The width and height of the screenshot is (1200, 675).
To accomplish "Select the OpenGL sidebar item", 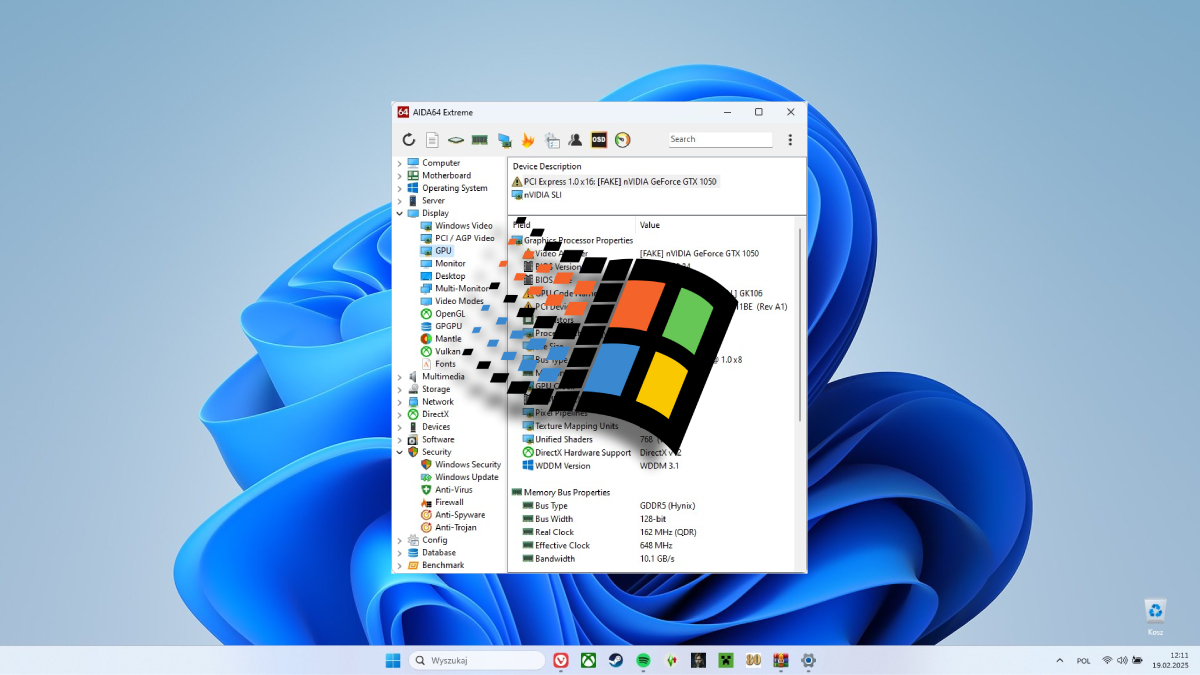I will (450, 313).
